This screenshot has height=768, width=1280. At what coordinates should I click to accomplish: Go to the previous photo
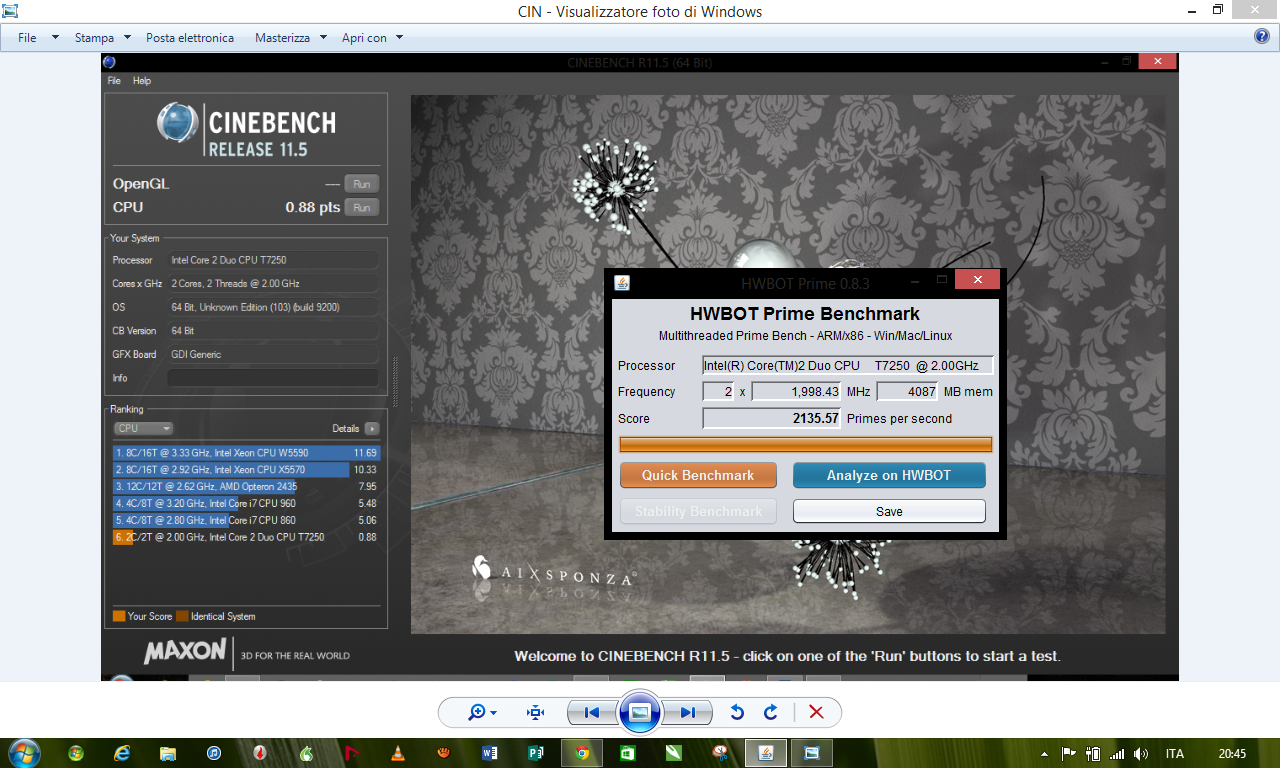[591, 712]
